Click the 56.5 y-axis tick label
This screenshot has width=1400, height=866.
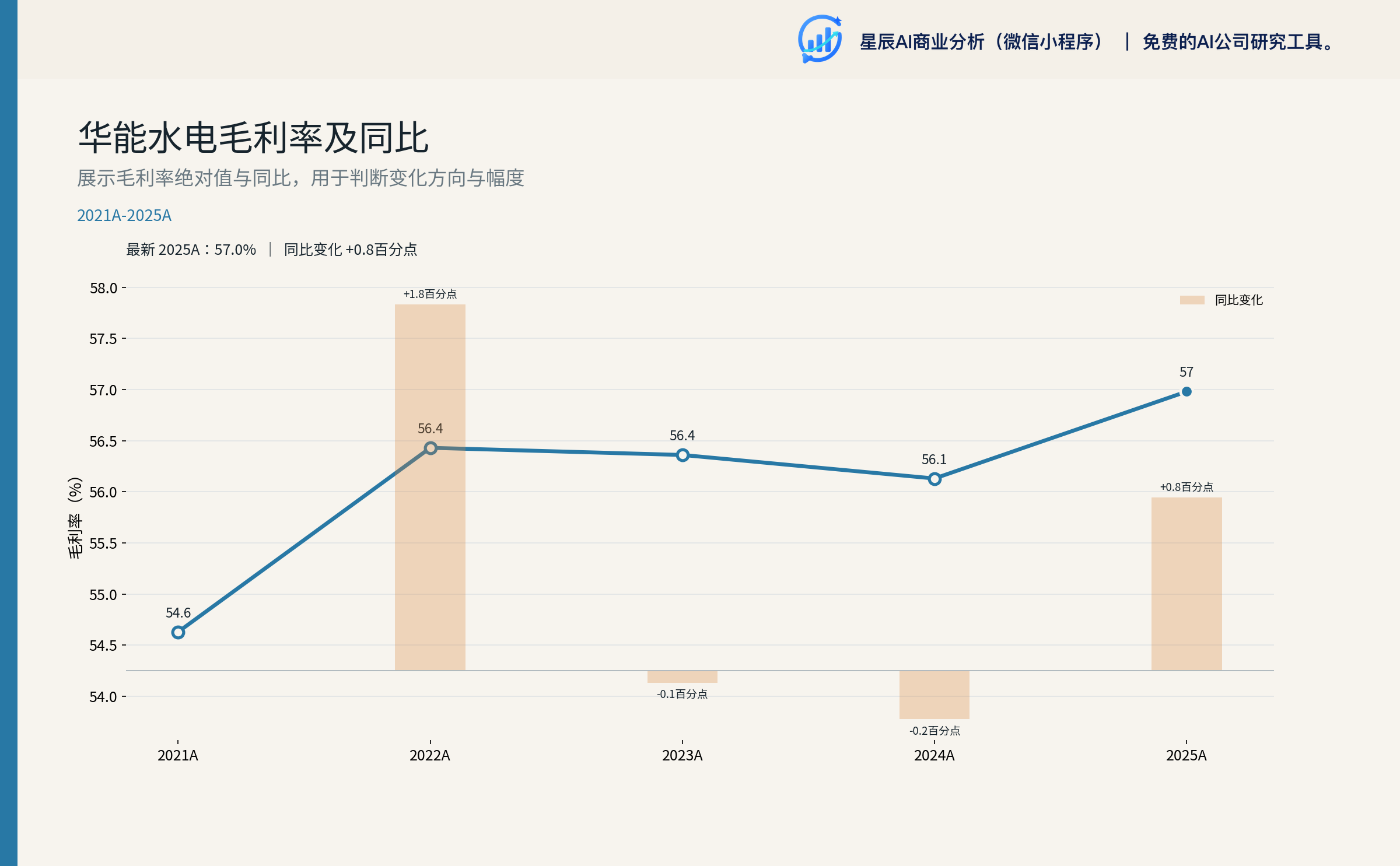(x=103, y=441)
